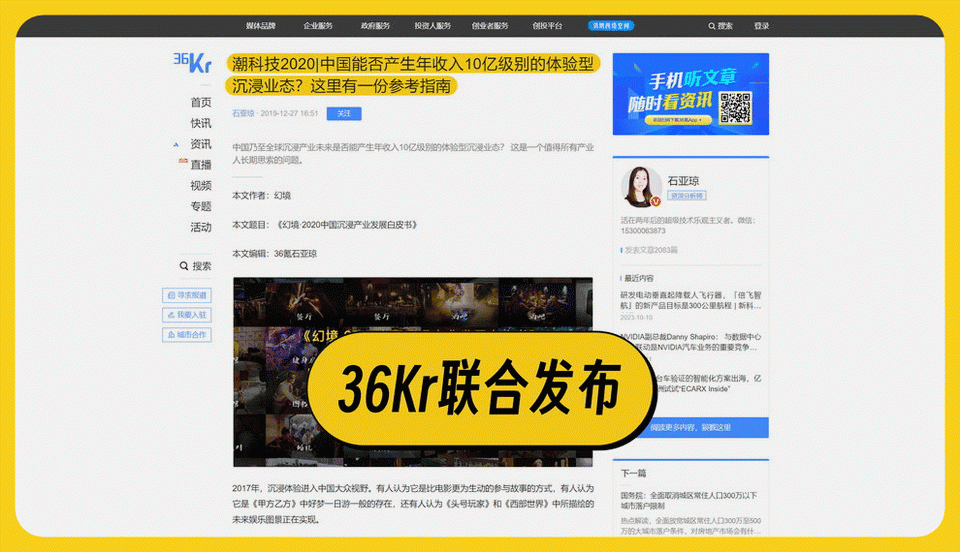Click the sidebar magnifier search icon
960x552 pixels.
coord(183,266)
